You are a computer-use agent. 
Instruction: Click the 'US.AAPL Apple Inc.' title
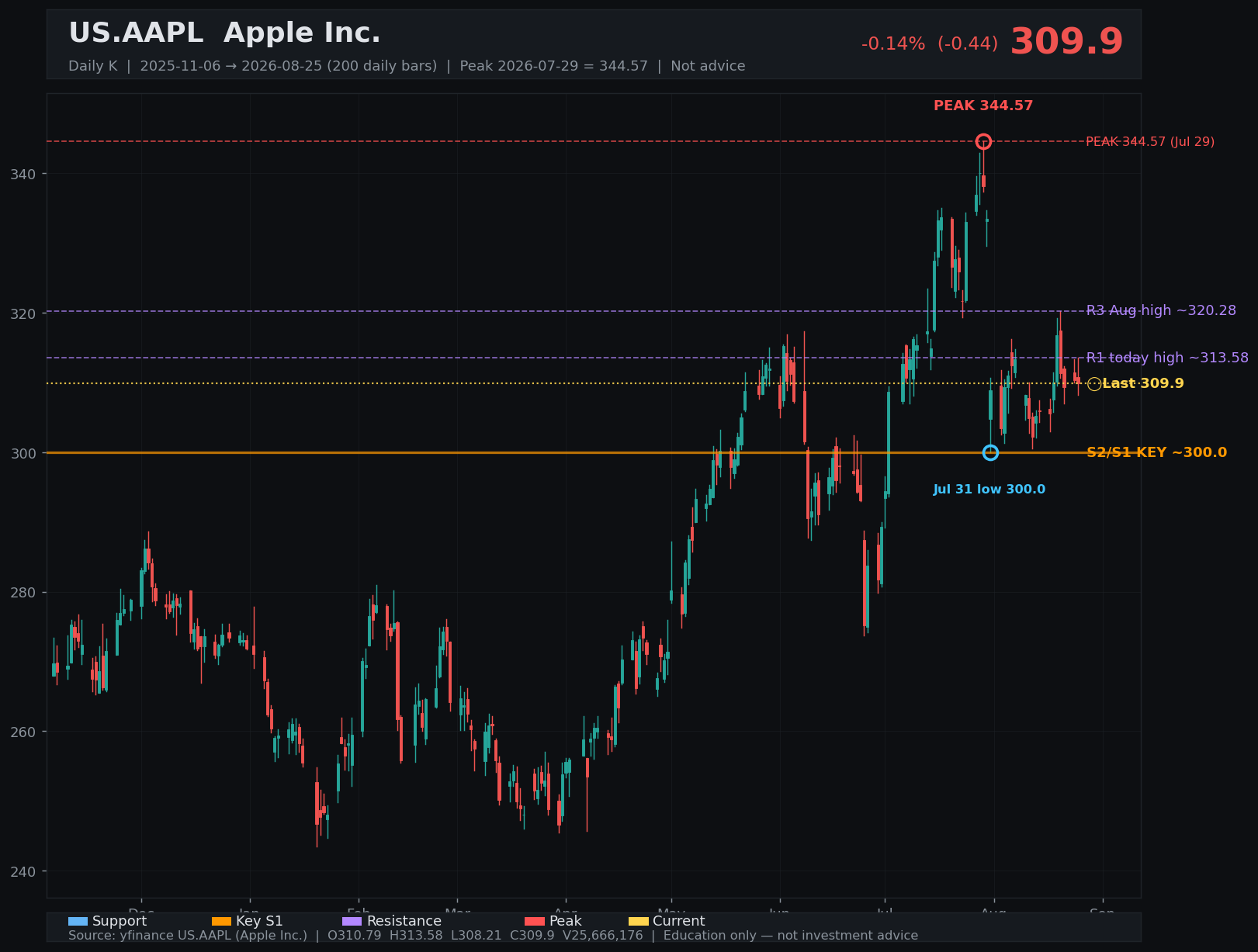coord(224,33)
